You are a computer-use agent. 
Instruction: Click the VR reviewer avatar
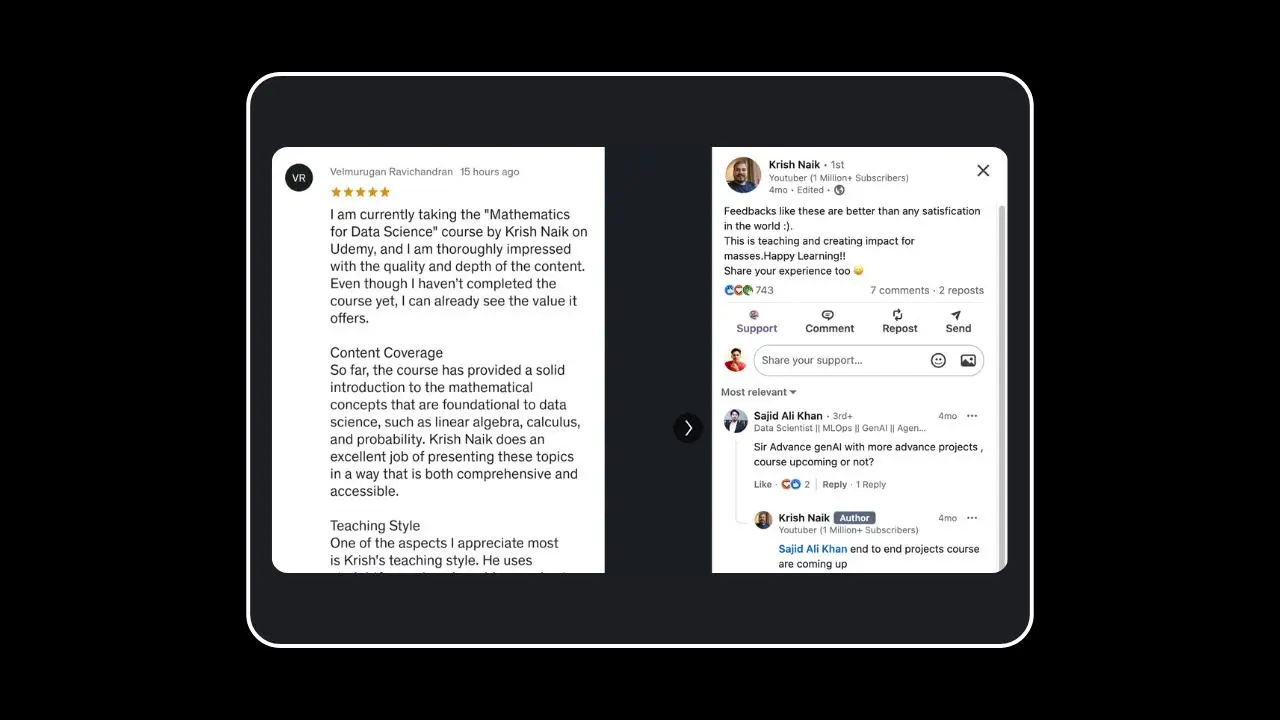(299, 178)
